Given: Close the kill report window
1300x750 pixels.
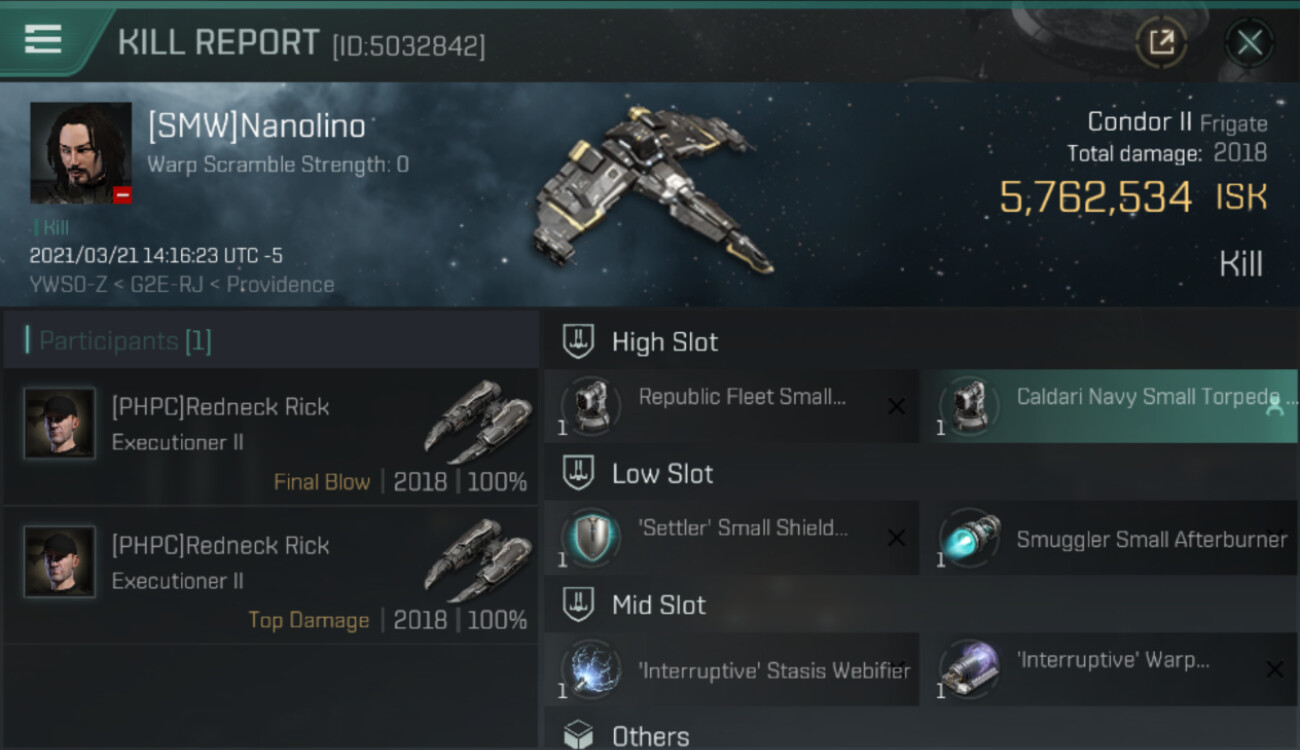Looking at the screenshot, I should (x=1249, y=43).
